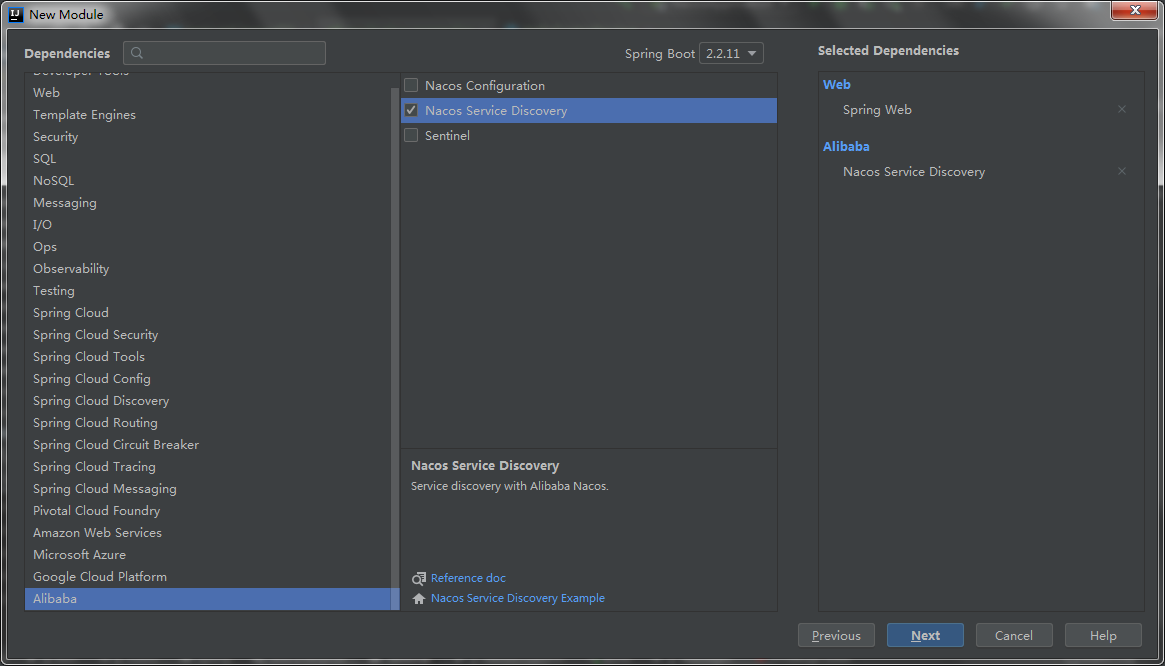Enable the Nacos Configuration checkbox
The width and height of the screenshot is (1165, 666).
pyautogui.click(x=411, y=85)
